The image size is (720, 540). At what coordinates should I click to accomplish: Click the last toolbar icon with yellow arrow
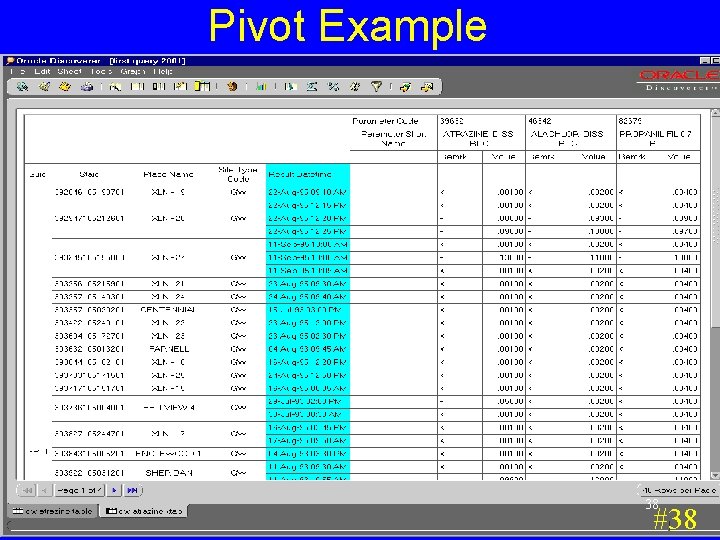(x=427, y=86)
